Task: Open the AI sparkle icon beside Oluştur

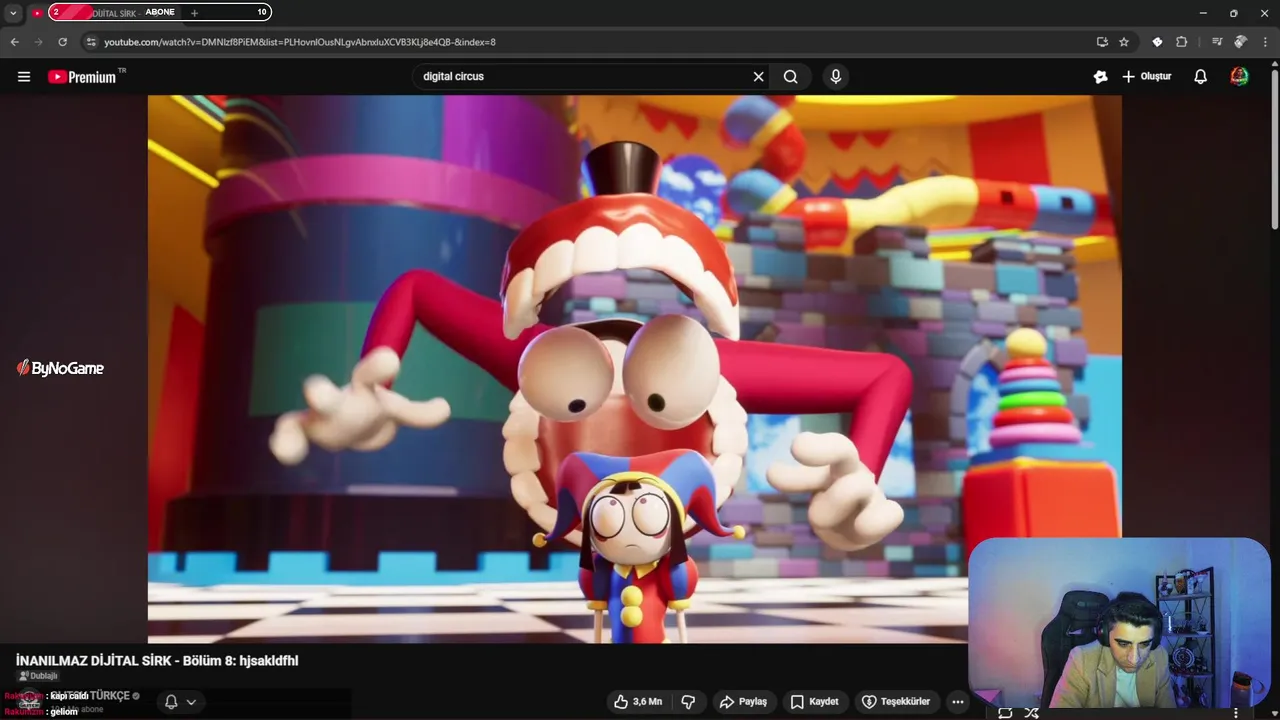Action: coord(1100,77)
